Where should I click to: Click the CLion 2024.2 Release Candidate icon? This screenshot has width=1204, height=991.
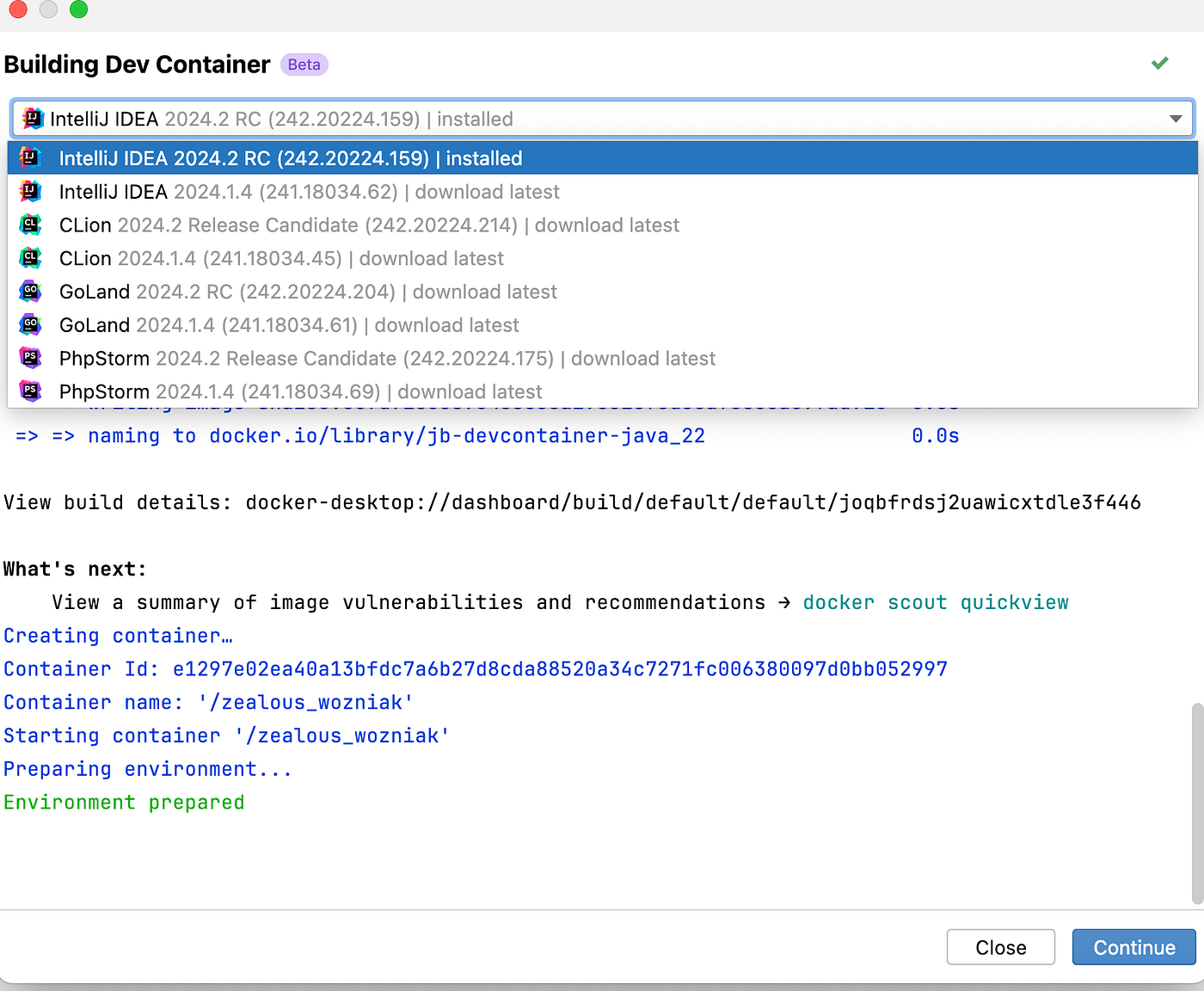[x=30, y=225]
